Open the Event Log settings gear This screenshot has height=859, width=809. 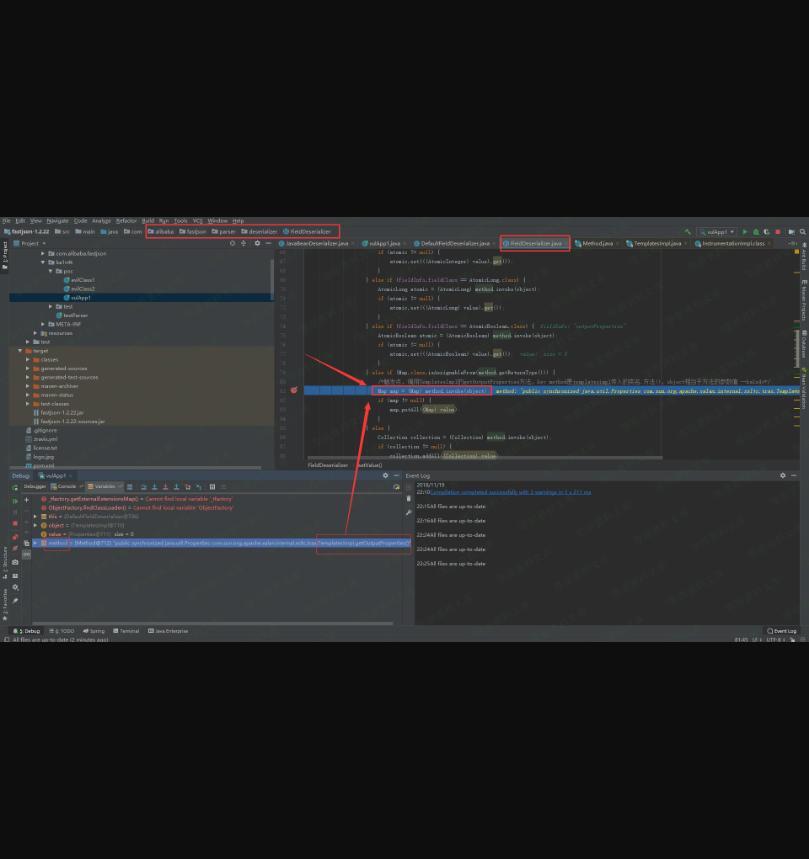[785, 476]
